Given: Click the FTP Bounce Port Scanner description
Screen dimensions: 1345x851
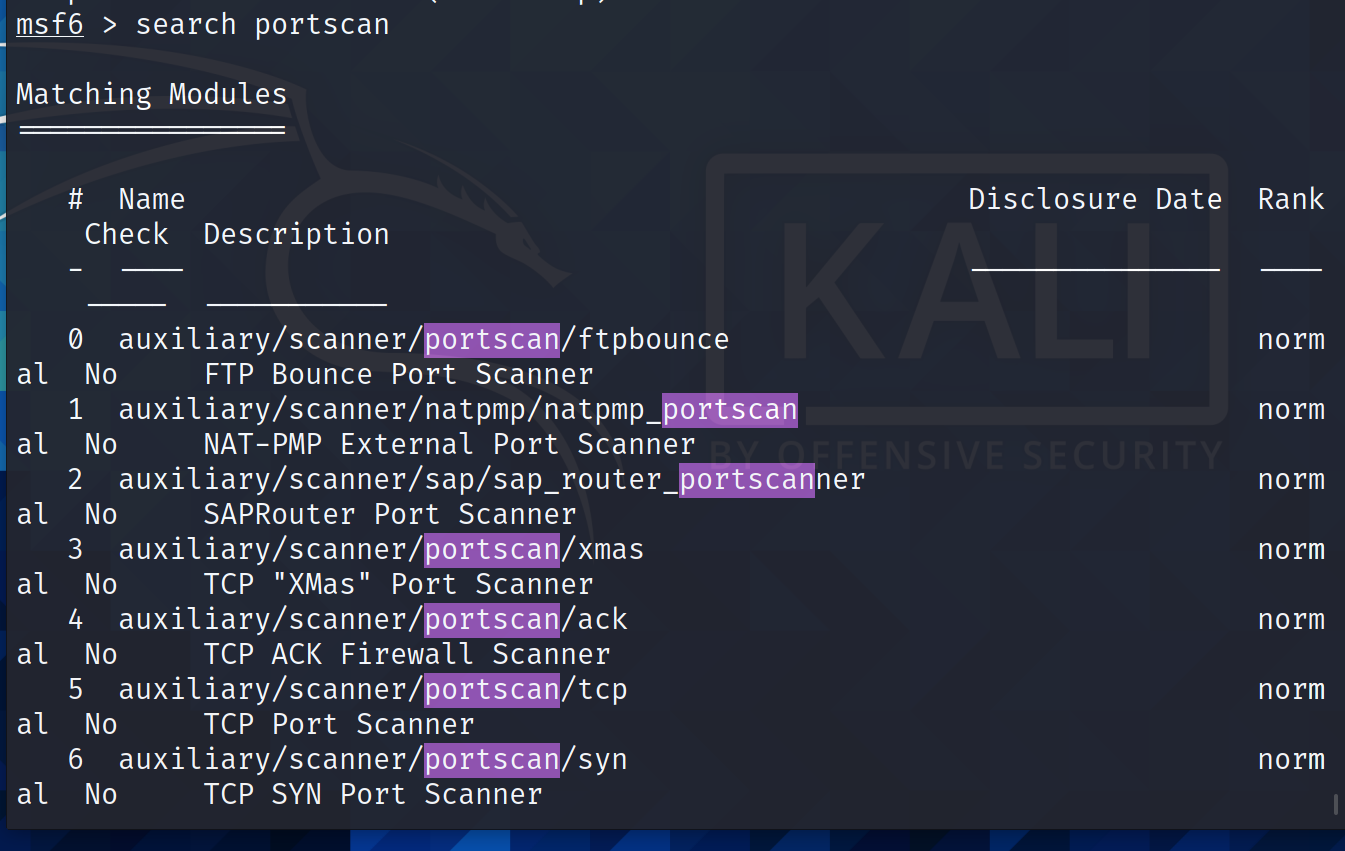Looking at the screenshot, I should (x=398, y=375).
